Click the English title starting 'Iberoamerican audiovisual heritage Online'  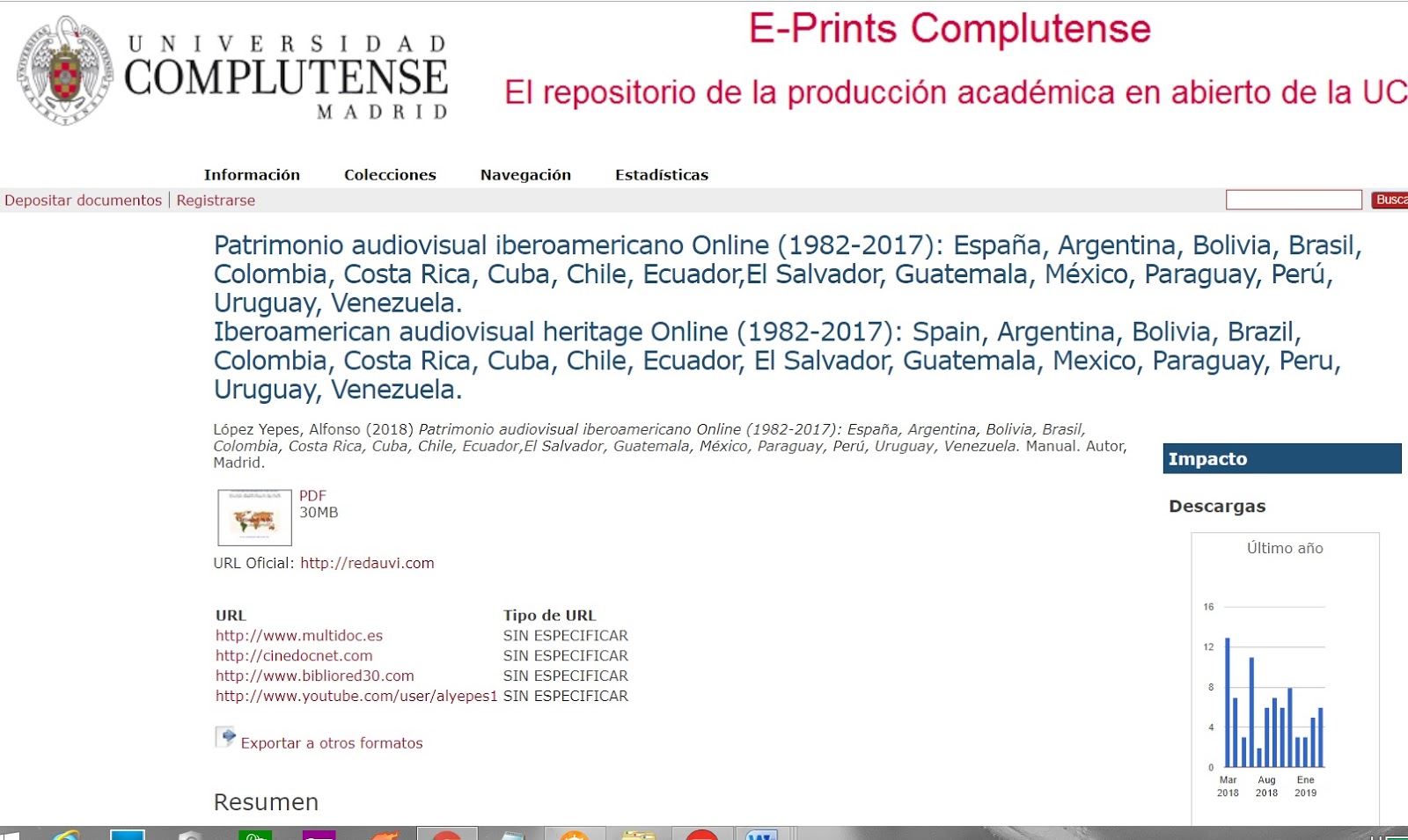pos(777,361)
